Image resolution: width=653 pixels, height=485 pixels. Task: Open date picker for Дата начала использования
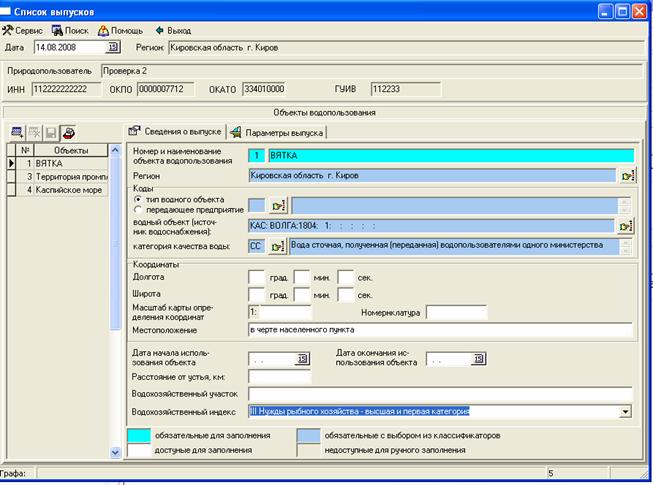click(303, 359)
